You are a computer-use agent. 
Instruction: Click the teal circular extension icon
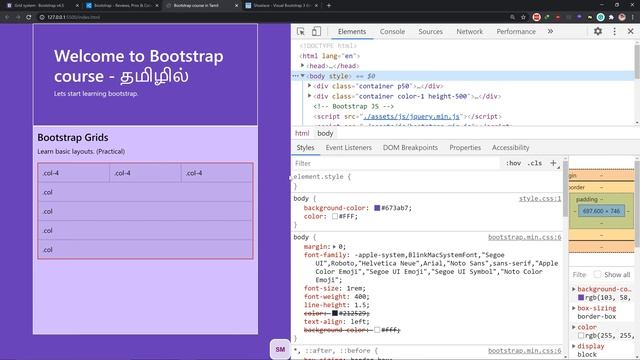coord(600,17)
